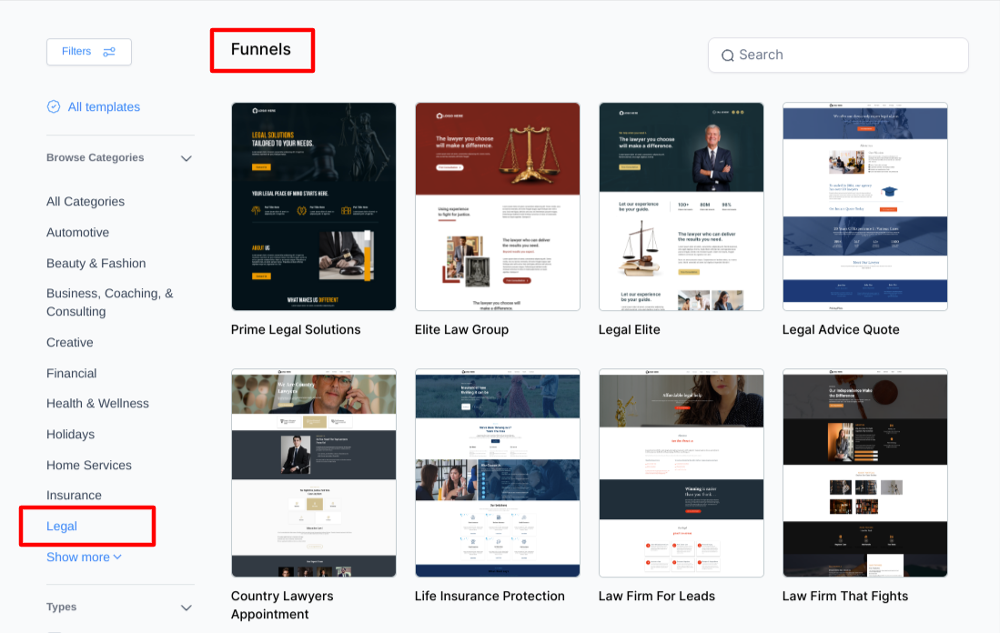1000x633 pixels.
Task: Select All templates link
Action: click(104, 107)
